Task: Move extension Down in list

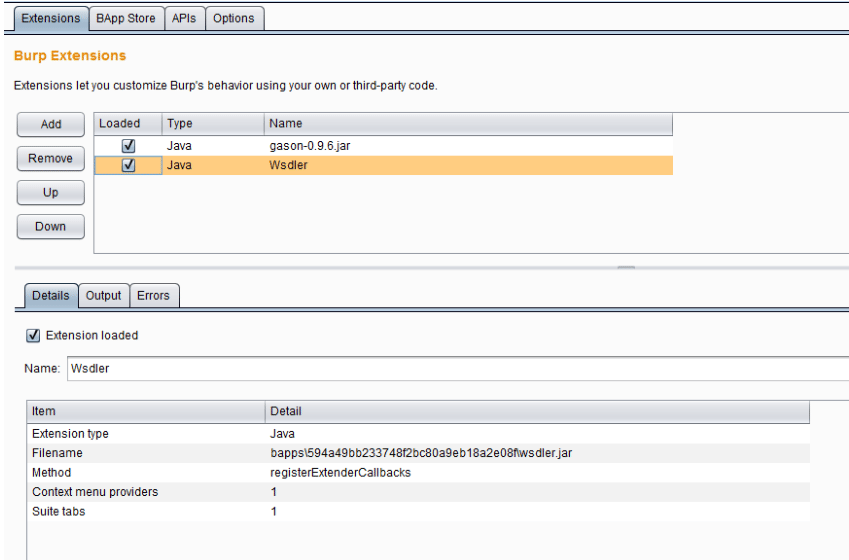Action: coord(51,227)
